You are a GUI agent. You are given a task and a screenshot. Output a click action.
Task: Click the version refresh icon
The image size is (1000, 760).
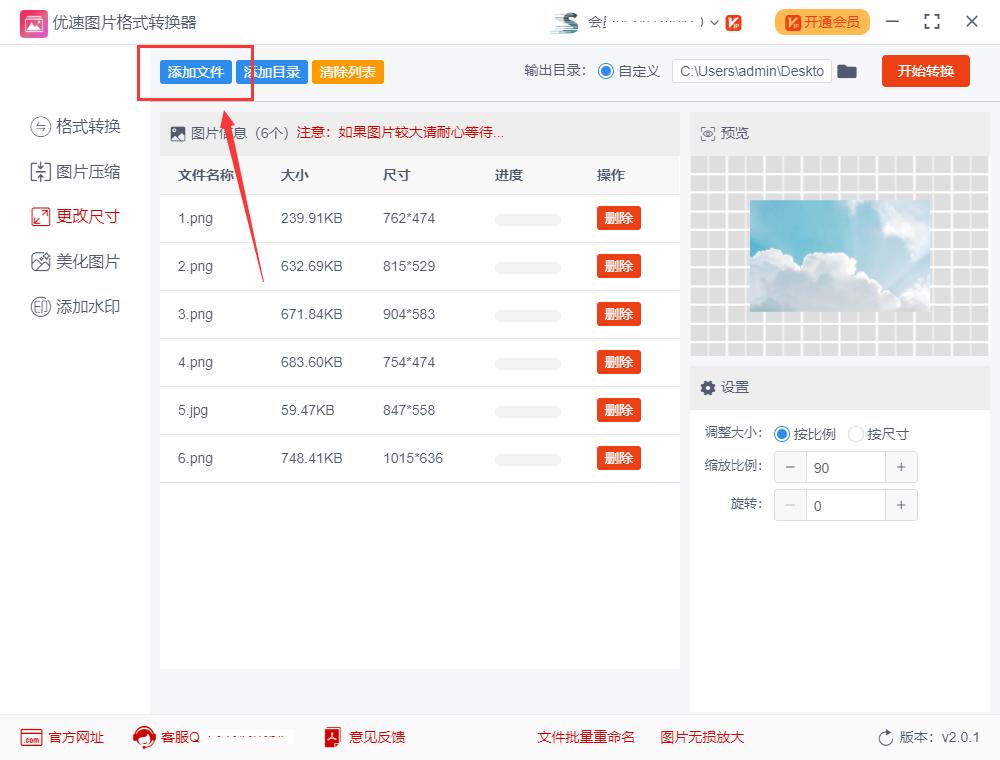pos(884,737)
